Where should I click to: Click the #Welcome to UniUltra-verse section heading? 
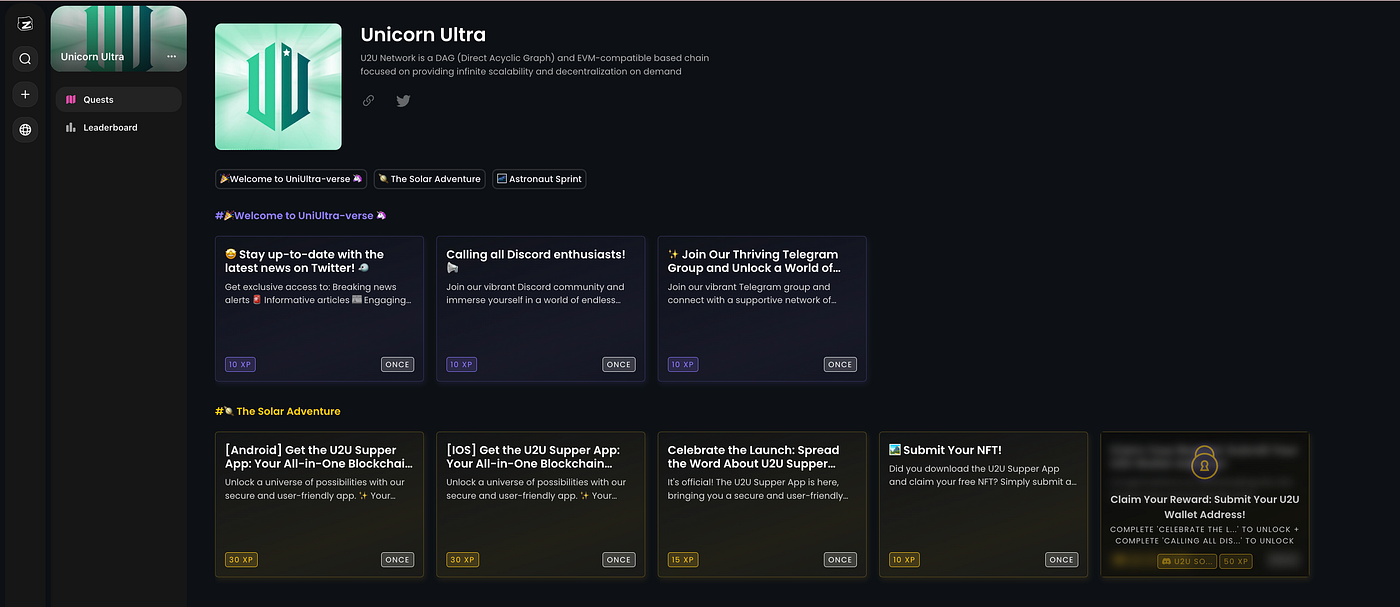pyautogui.click(x=301, y=215)
